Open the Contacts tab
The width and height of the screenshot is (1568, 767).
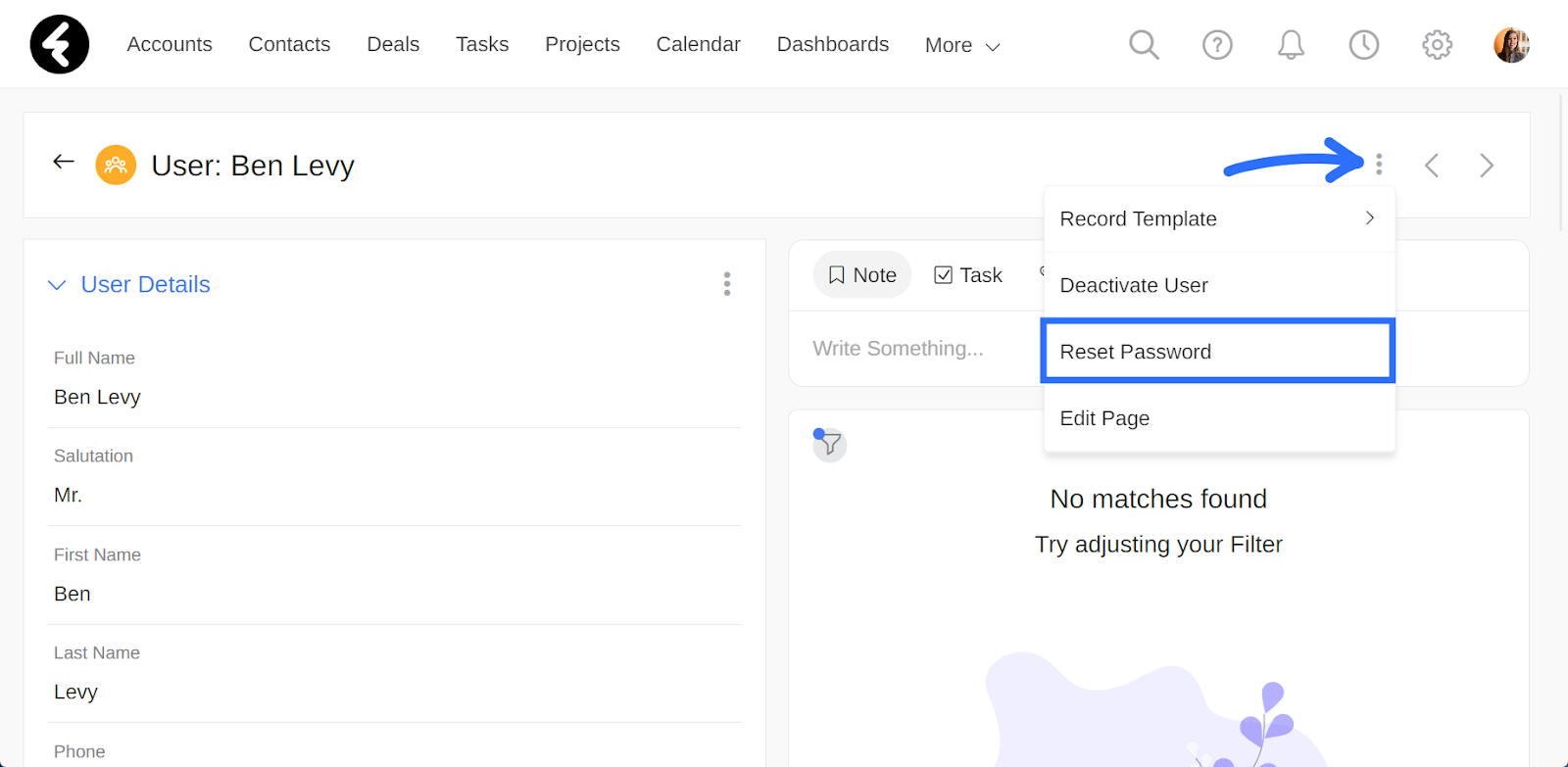pos(289,44)
